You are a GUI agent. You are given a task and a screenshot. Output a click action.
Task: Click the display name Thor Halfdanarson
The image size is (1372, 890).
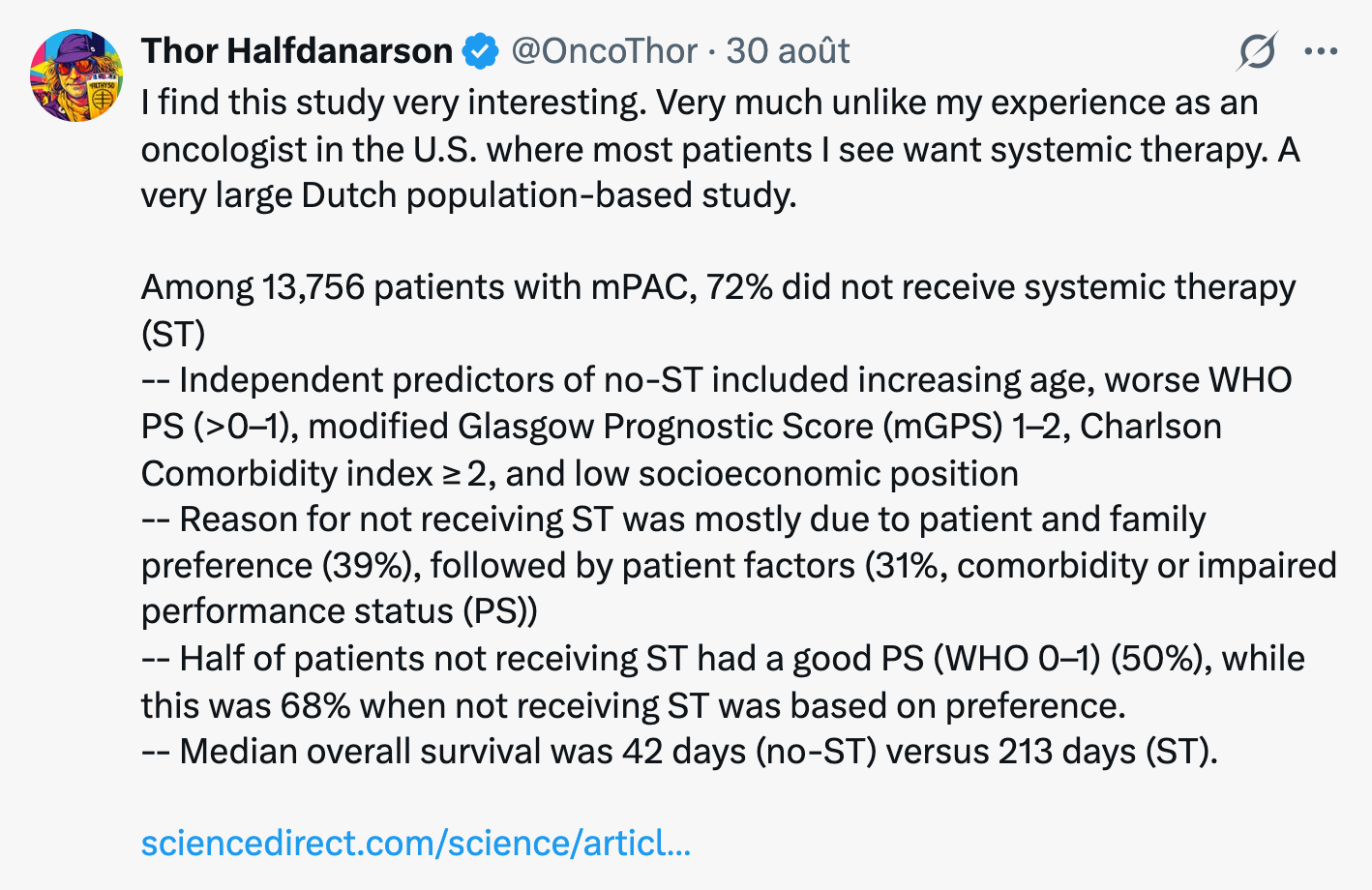click(x=297, y=51)
